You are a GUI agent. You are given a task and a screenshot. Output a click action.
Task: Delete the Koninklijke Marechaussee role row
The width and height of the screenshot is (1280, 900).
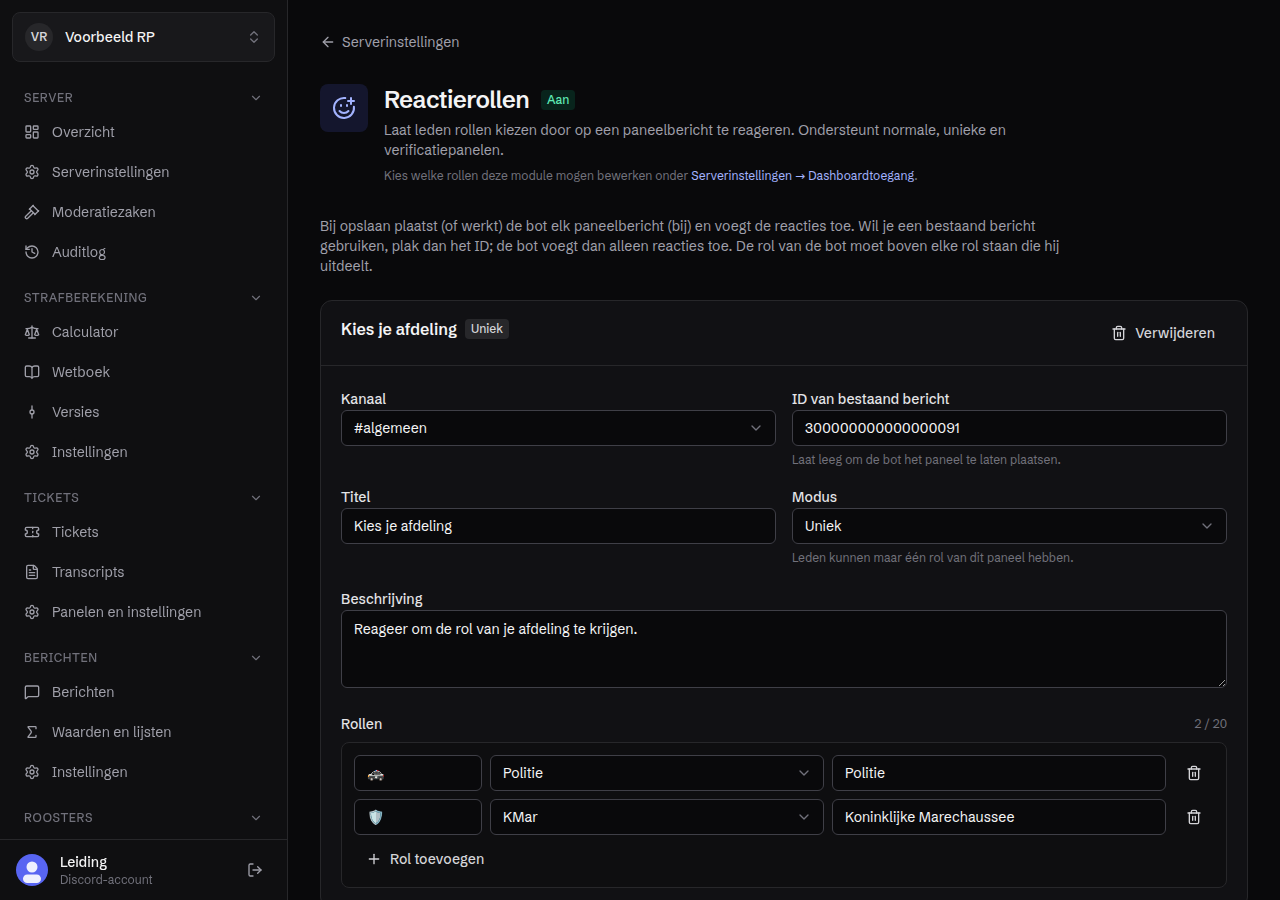pyautogui.click(x=1194, y=817)
